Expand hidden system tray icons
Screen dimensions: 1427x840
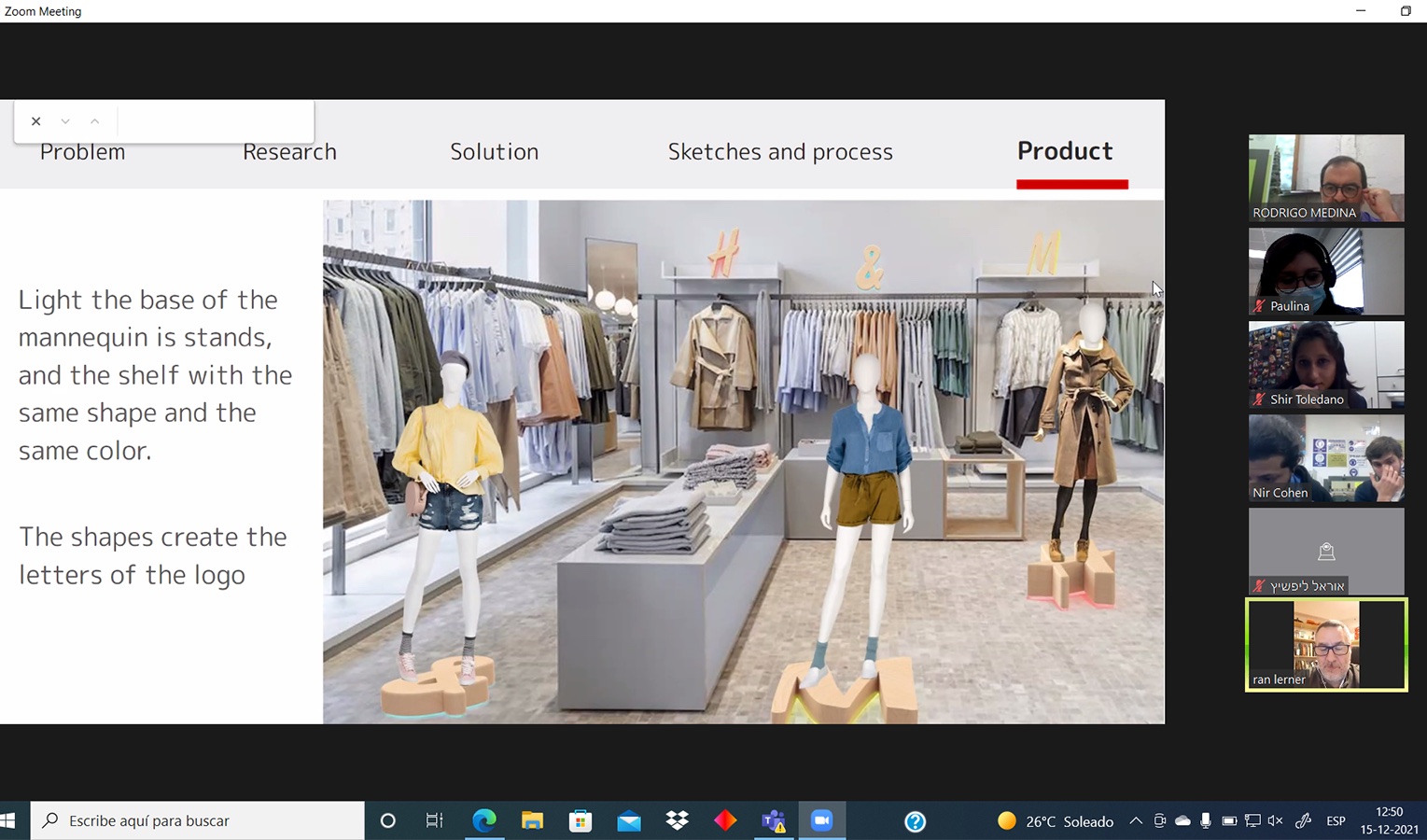(x=1135, y=821)
